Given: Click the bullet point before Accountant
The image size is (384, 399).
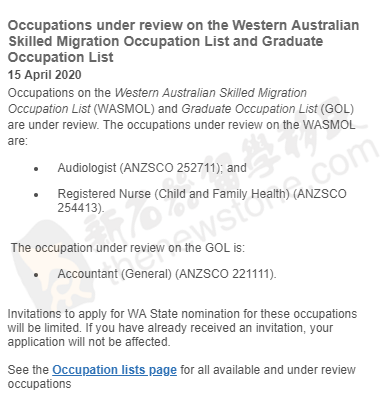Looking at the screenshot, I should click(x=36, y=275).
